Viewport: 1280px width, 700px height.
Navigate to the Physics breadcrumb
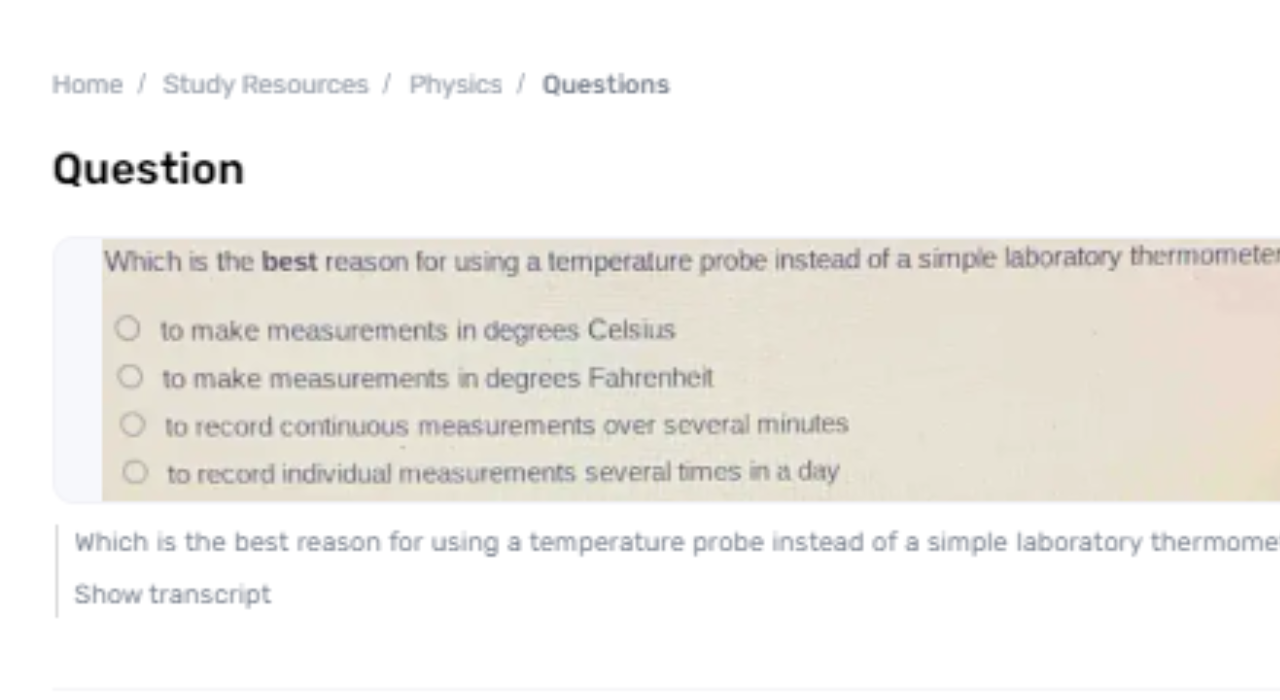click(455, 85)
